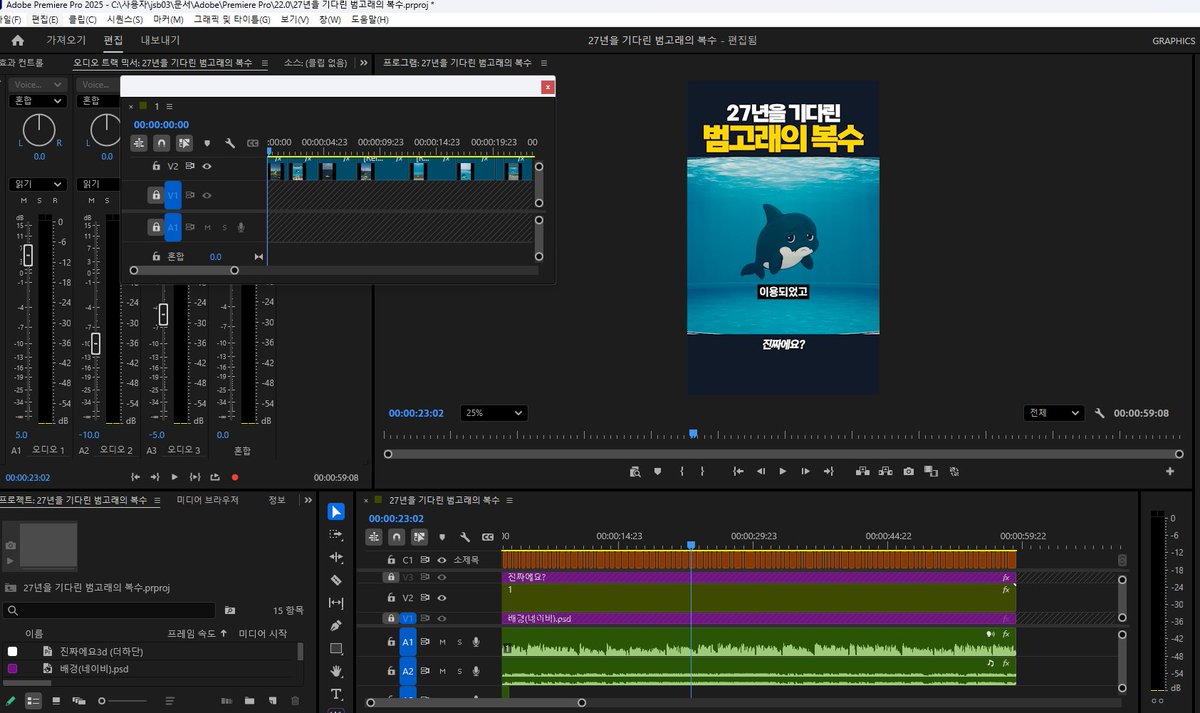Switch to 미디어 브라우저 tab
This screenshot has width=1200, height=713.
point(208,499)
